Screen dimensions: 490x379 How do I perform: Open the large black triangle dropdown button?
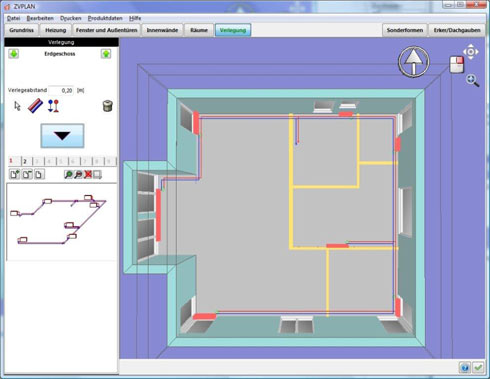[x=62, y=136]
